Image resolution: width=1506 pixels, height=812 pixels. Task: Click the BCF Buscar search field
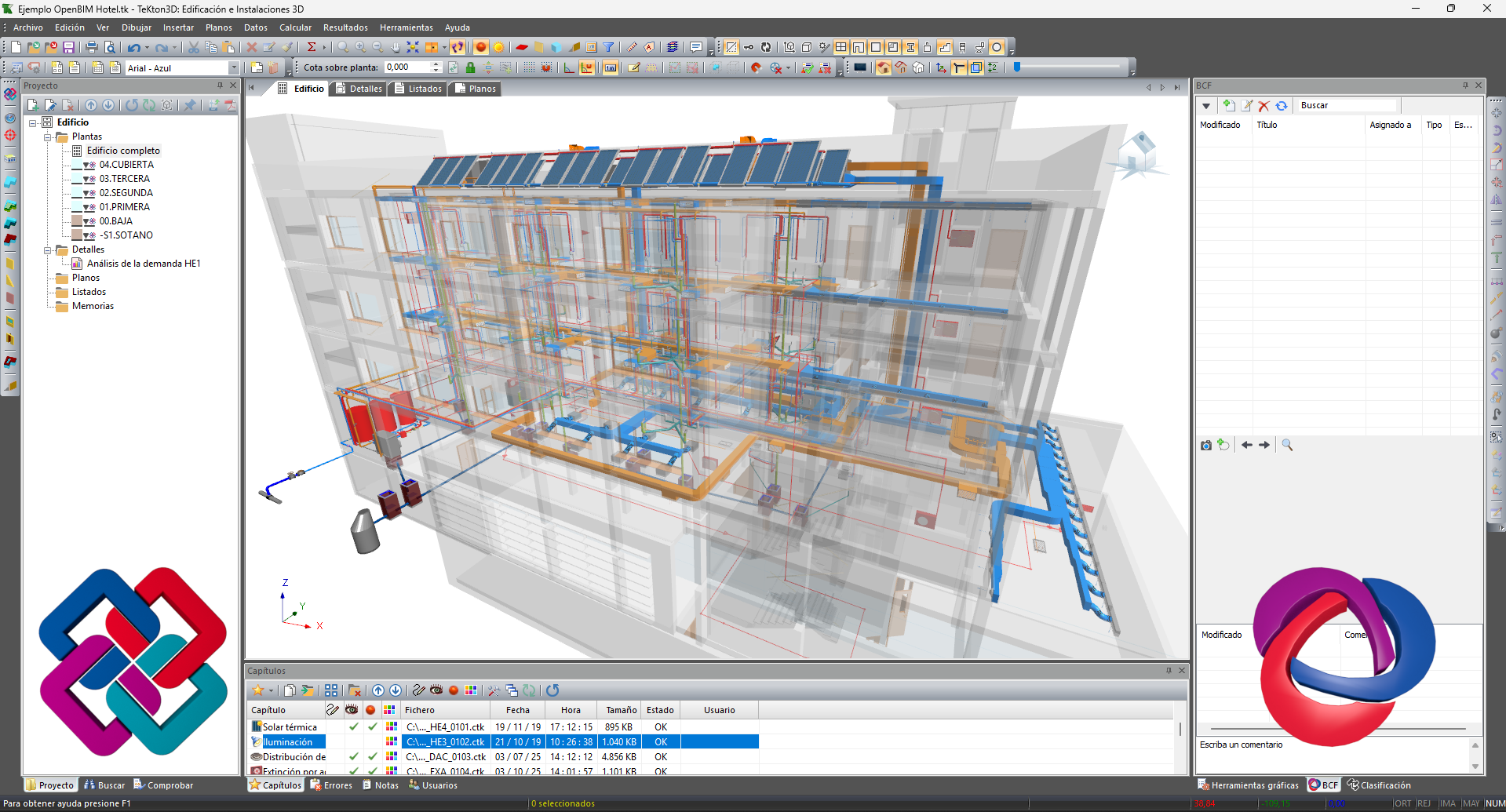pyautogui.click(x=1347, y=106)
